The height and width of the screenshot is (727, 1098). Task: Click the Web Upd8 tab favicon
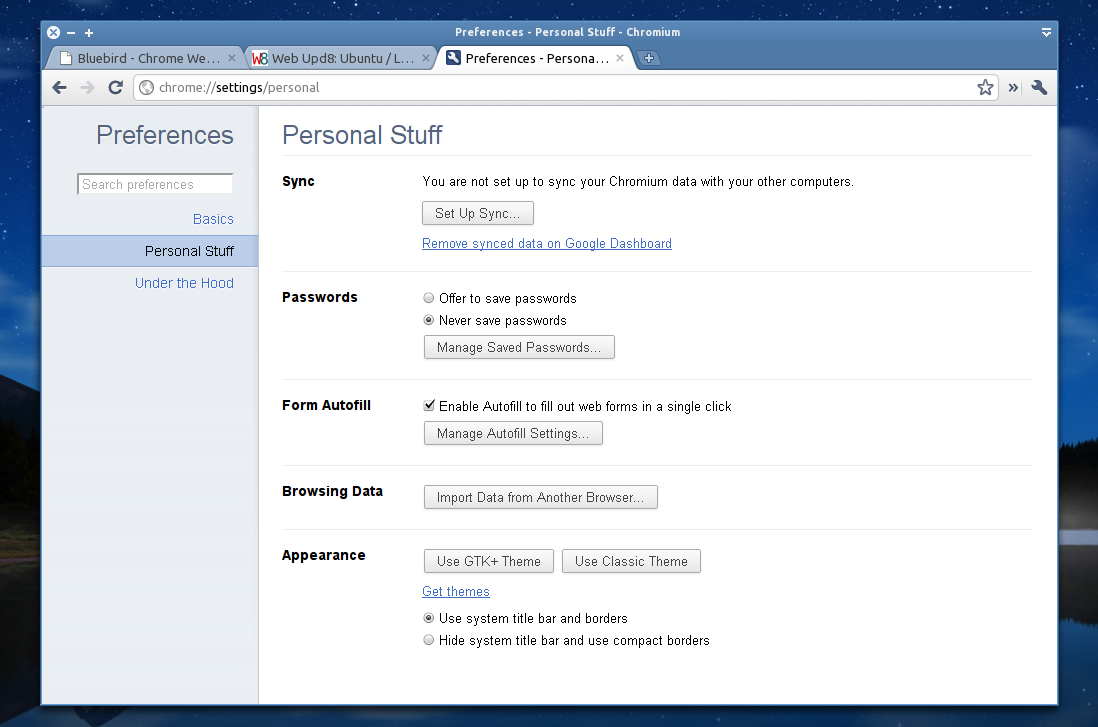tap(260, 58)
